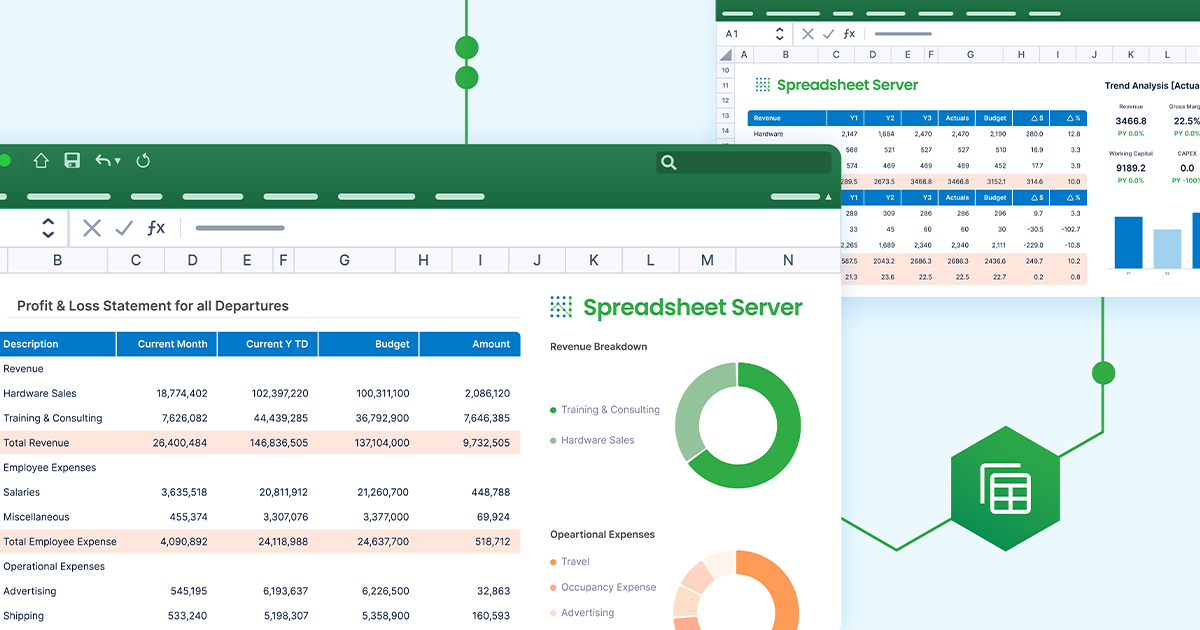Click the Redo icon next to Undo
Viewport: 1200px width, 630px height.
tap(144, 161)
